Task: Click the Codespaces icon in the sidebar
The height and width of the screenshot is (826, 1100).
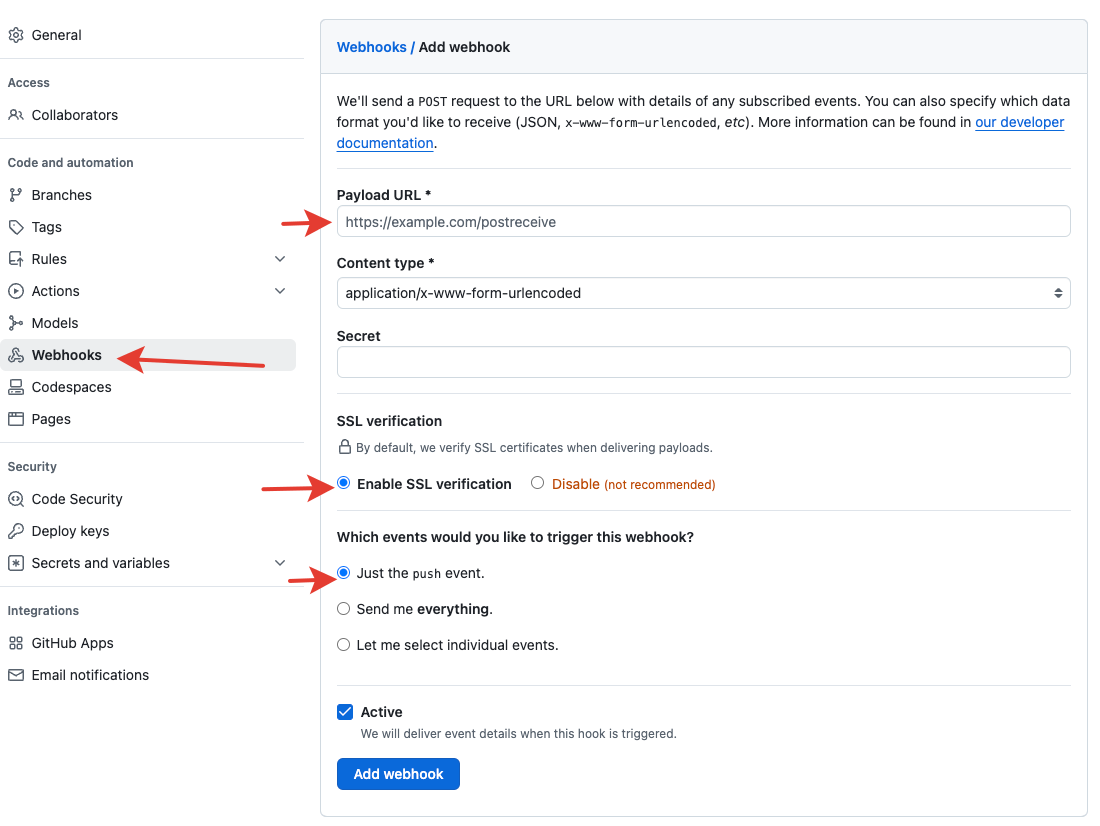Action: (16, 386)
